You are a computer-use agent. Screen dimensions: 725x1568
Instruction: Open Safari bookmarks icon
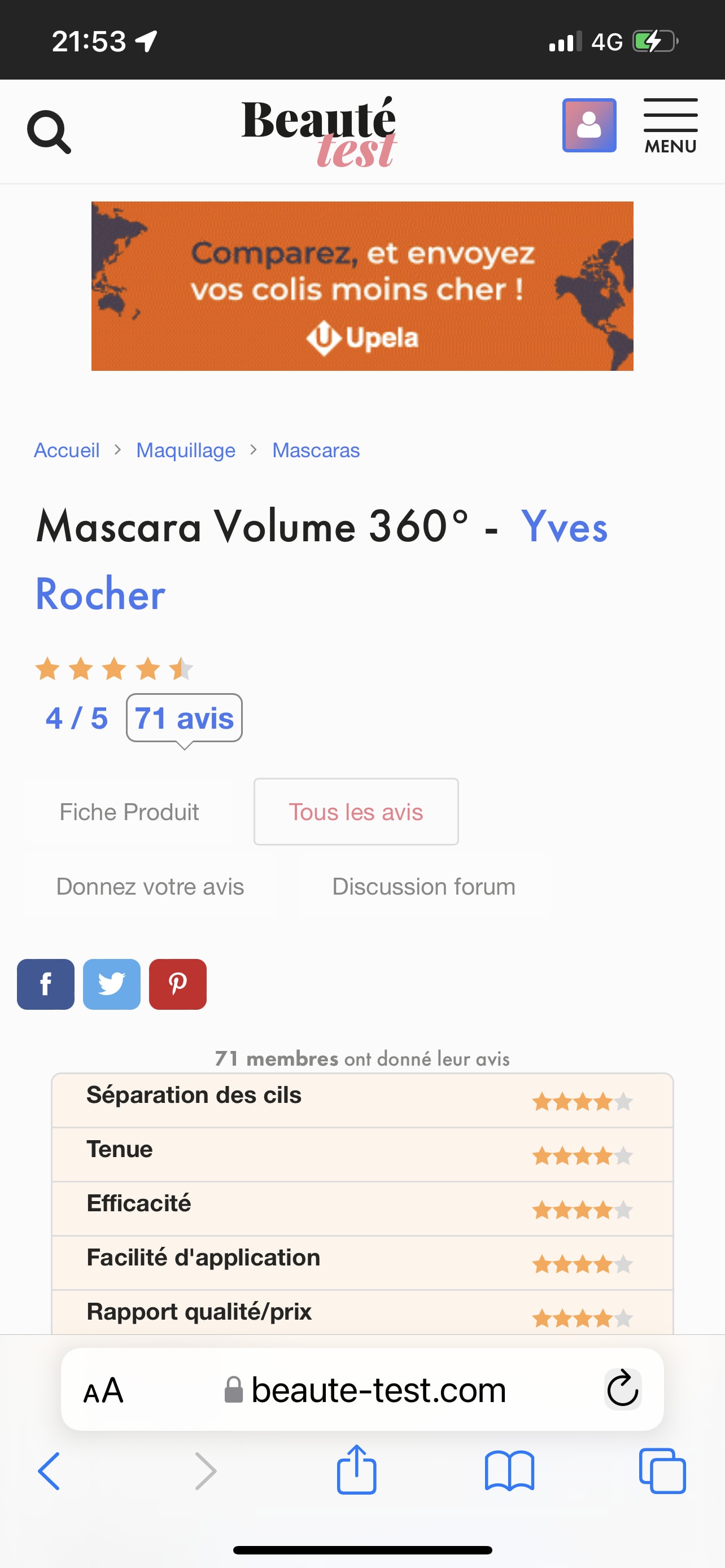click(x=509, y=1470)
